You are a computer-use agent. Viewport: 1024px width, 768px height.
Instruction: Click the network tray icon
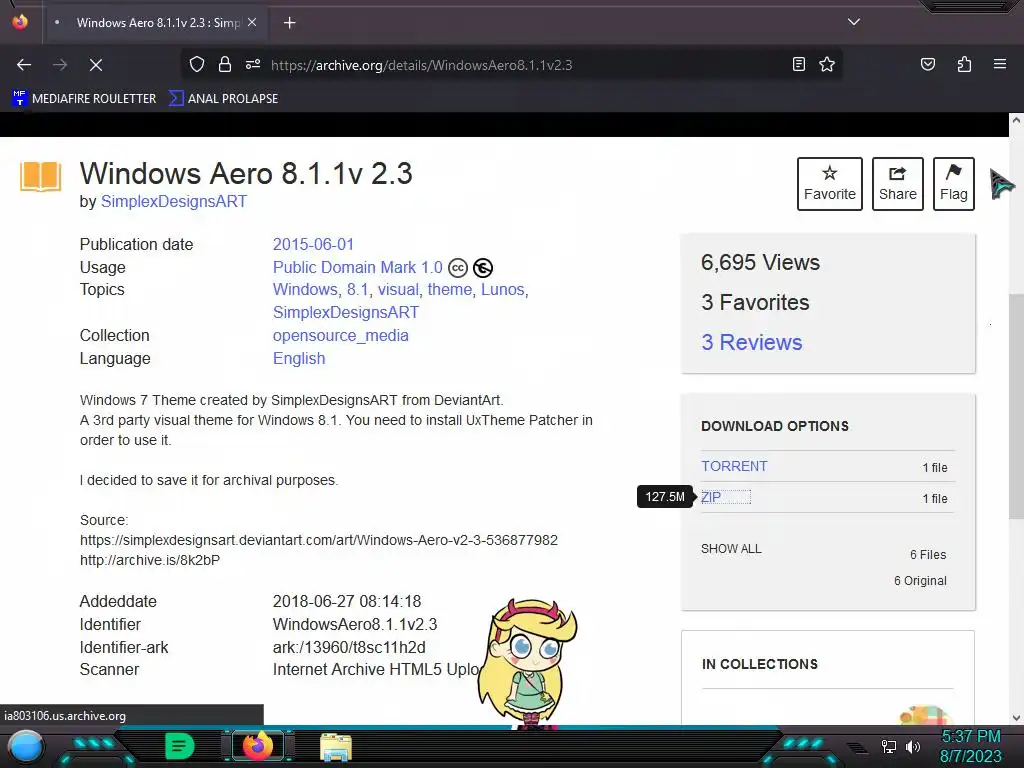click(888, 746)
